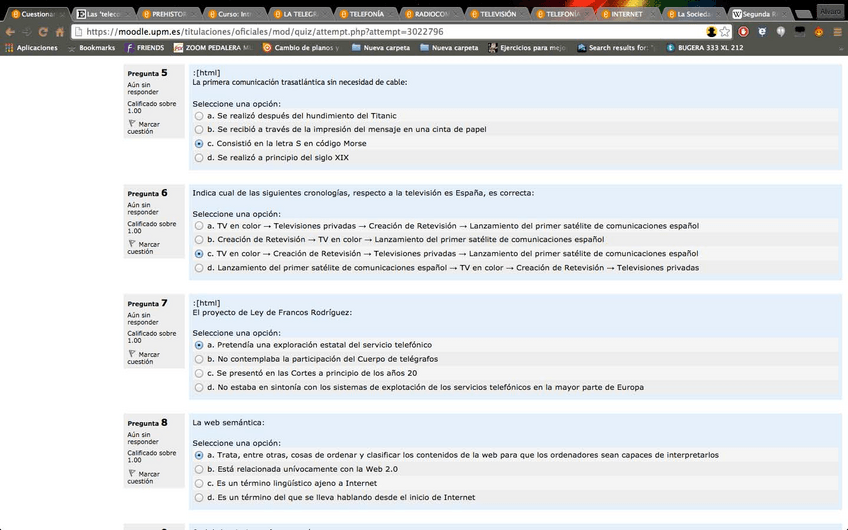The width and height of the screenshot is (848, 530).
Task: Open the Chrome hamburger menu
Action: (837, 31)
